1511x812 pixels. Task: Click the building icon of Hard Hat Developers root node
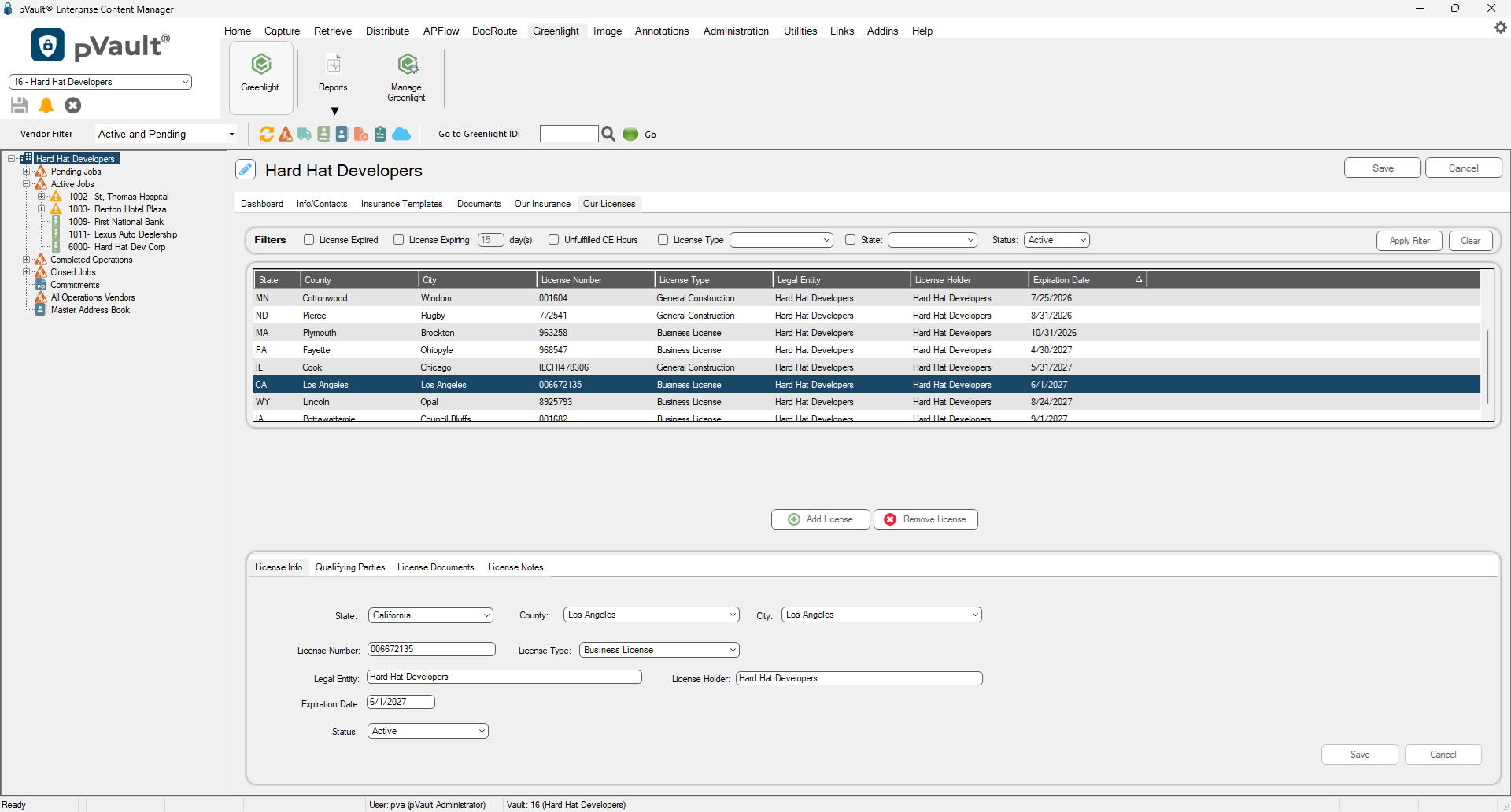tap(26, 158)
